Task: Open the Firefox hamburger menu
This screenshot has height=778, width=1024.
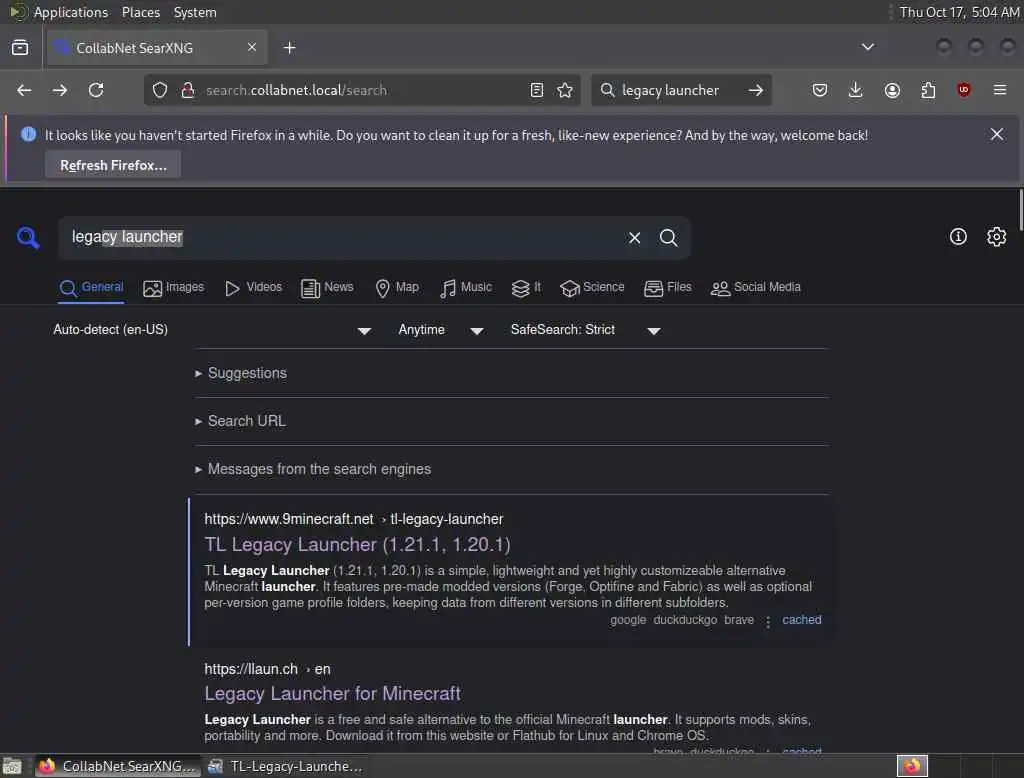Action: click(x=1000, y=90)
